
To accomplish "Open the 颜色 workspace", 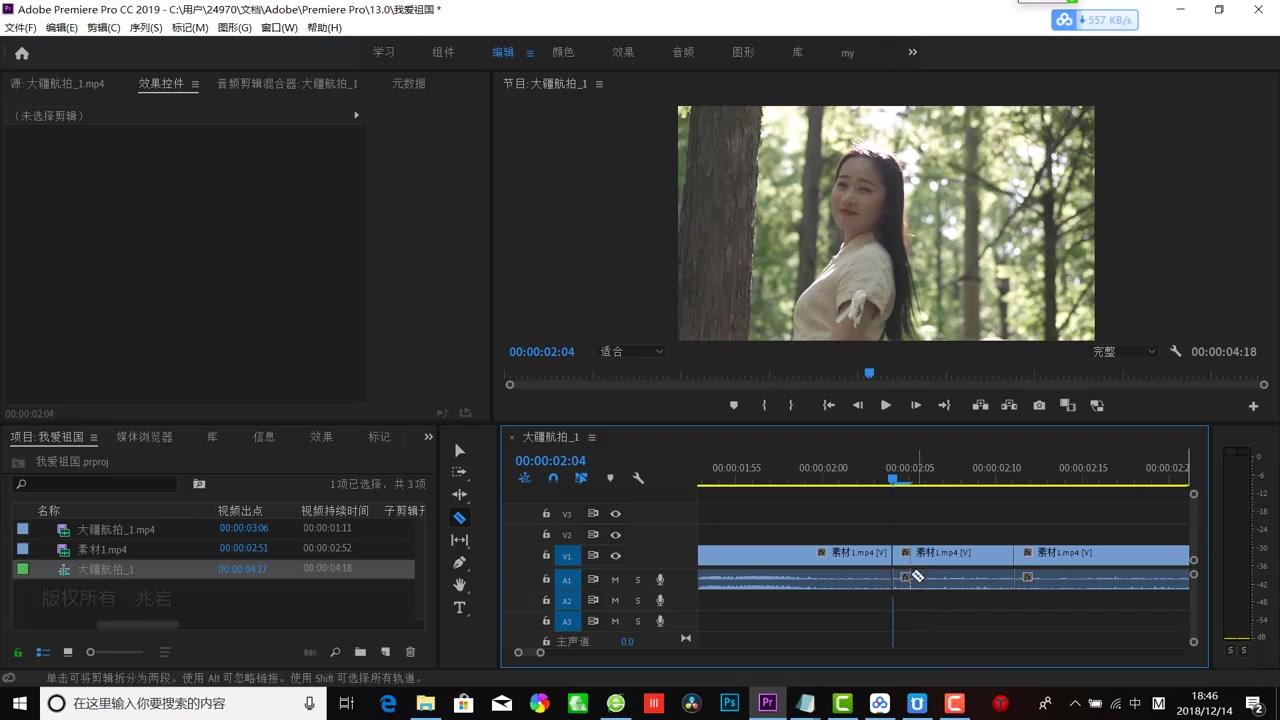I will [x=563, y=52].
